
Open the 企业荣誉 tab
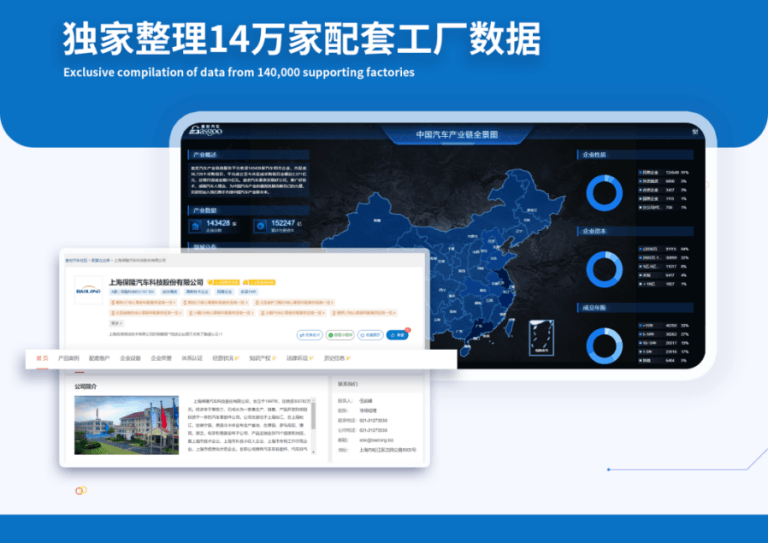point(161,358)
